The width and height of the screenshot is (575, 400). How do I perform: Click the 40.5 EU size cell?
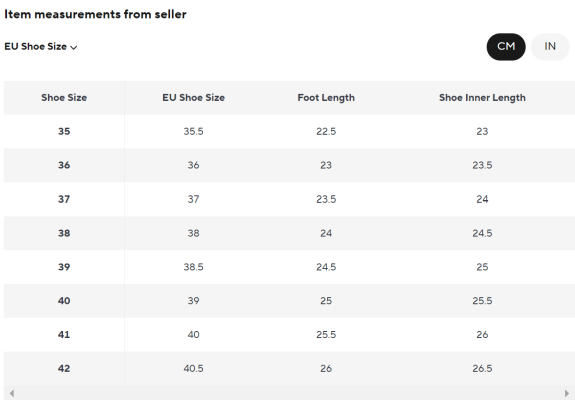pyautogui.click(x=194, y=368)
